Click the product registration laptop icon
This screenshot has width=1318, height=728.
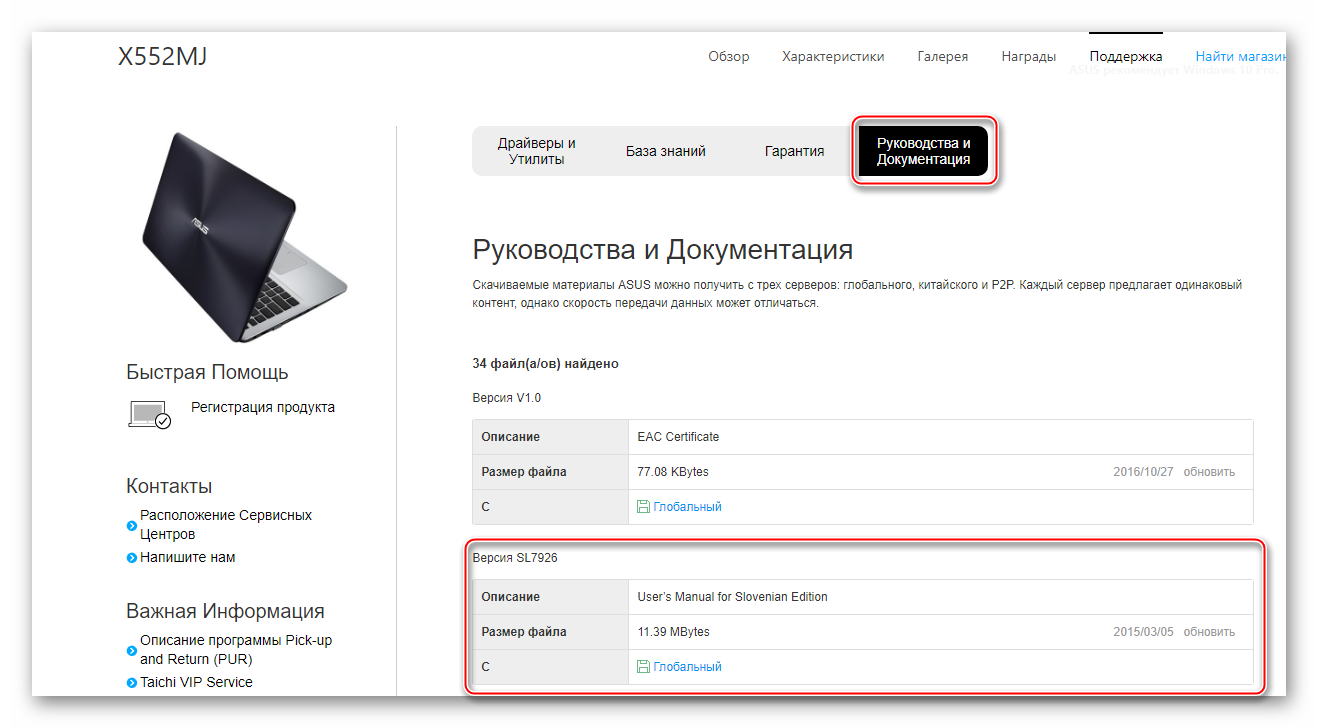pos(150,414)
